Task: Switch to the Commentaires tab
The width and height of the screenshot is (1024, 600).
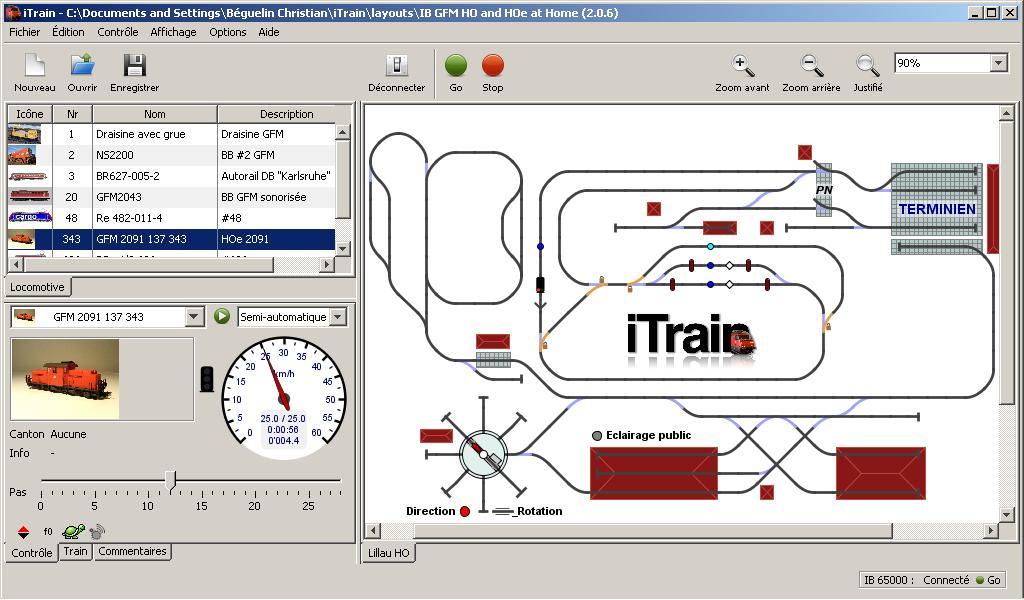Action: tap(133, 551)
